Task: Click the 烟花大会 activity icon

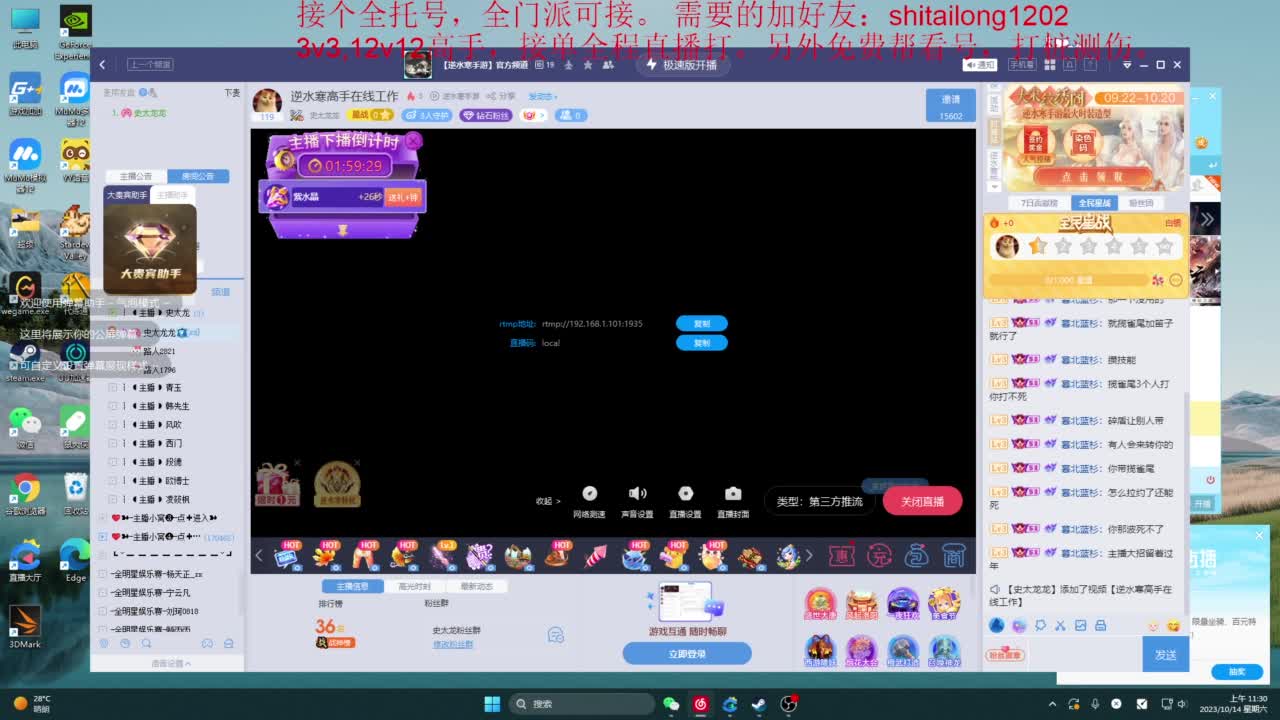Action: (861, 651)
